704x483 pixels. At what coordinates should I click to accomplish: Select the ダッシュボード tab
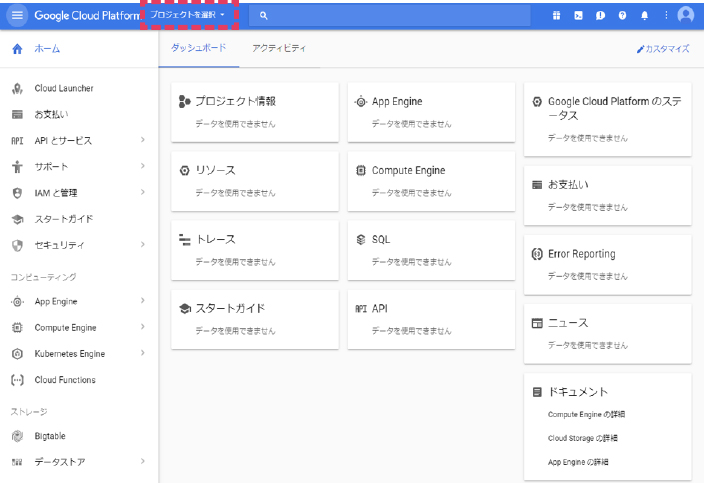click(198, 48)
